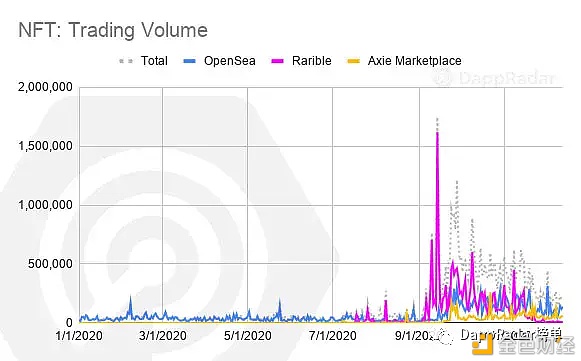Click the magenta Rarible legend swatch
This screenshot has width=581, height=361.
click(278, 61)
